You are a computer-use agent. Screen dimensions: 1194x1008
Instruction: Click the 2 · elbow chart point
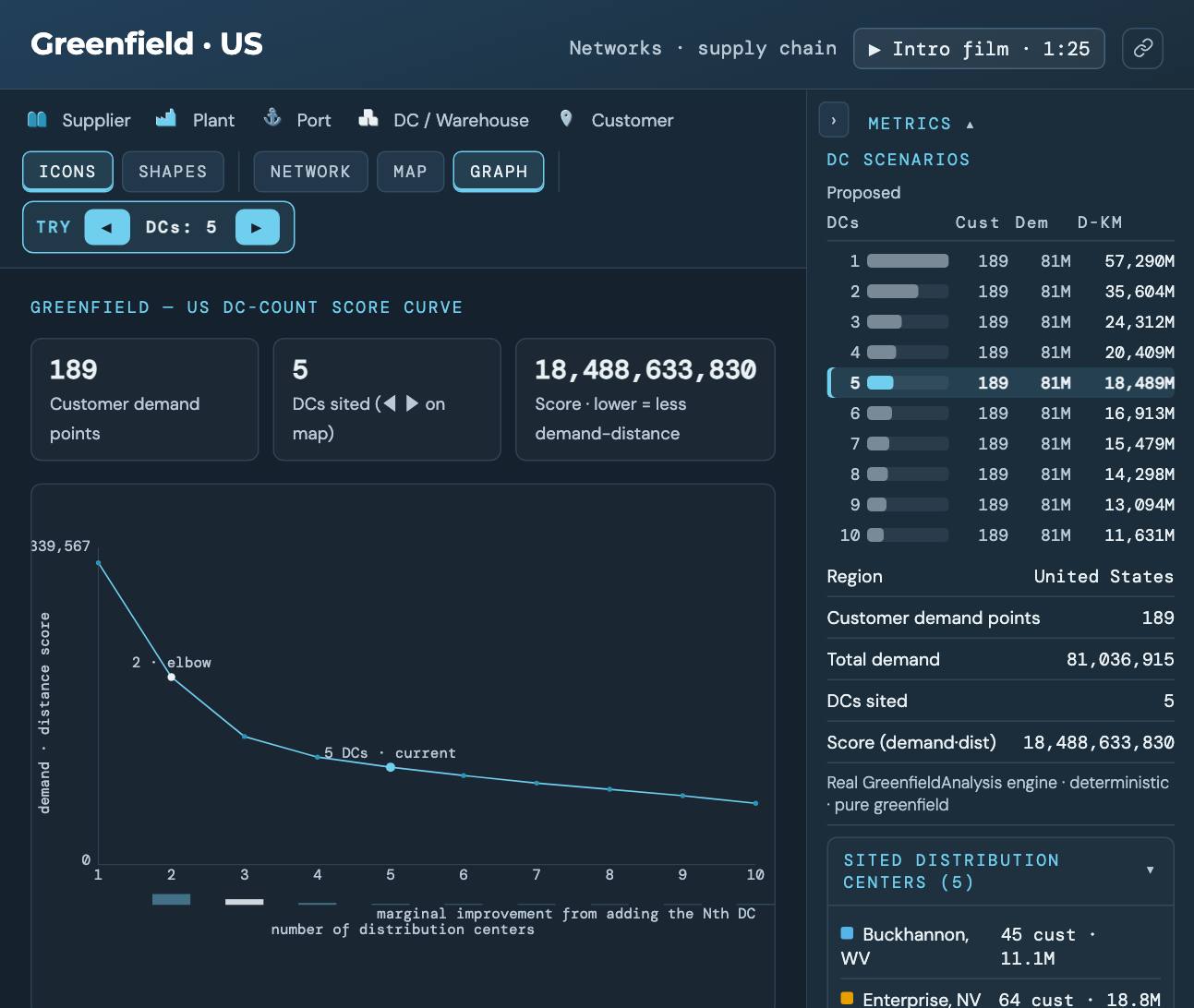(171, 678)
